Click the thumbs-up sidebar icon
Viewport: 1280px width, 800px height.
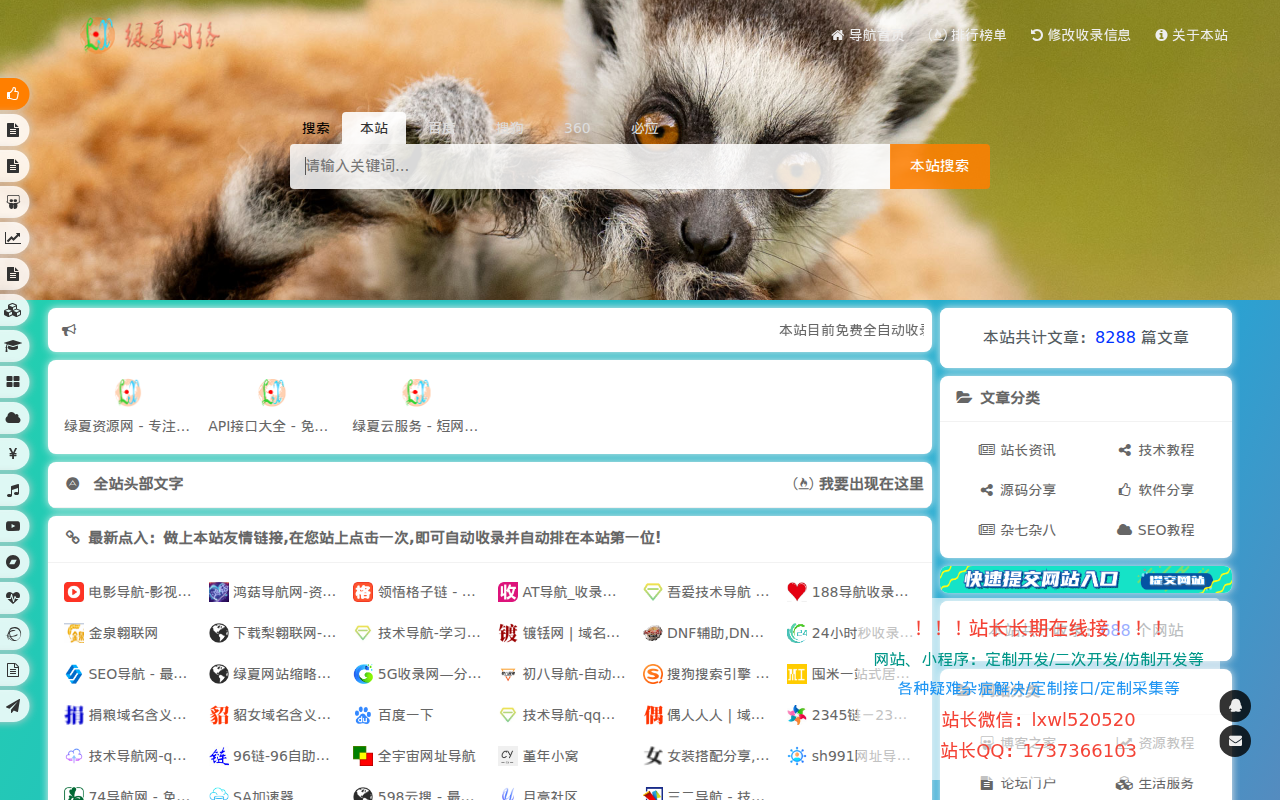(x=13, y=94)
